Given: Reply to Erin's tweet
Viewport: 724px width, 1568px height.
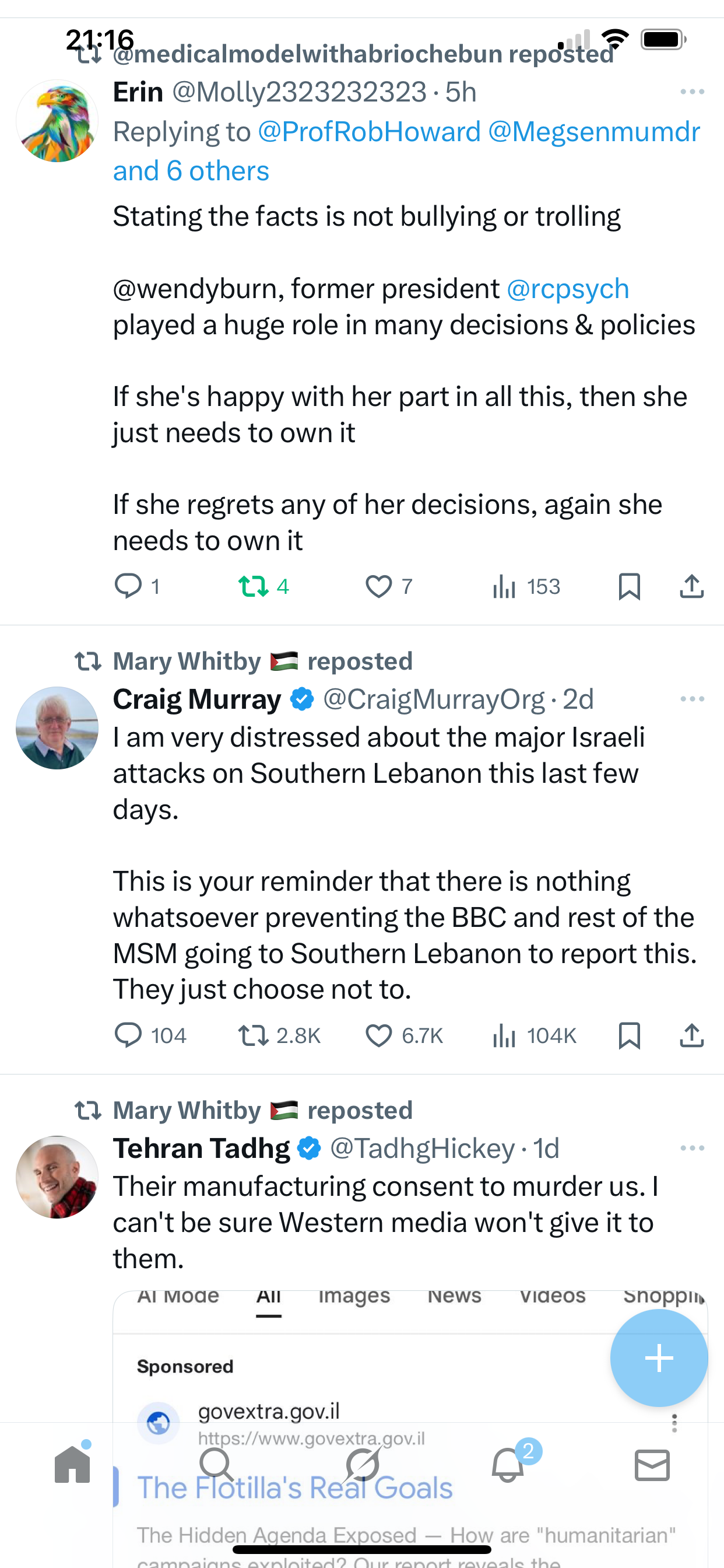Looking at the screenshot, I should [x=128, y=586].
